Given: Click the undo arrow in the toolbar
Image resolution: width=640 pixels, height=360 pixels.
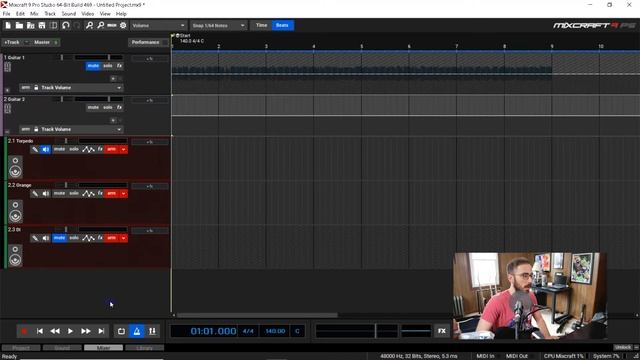Looking at the screenshot, I should tap(66, 25).
